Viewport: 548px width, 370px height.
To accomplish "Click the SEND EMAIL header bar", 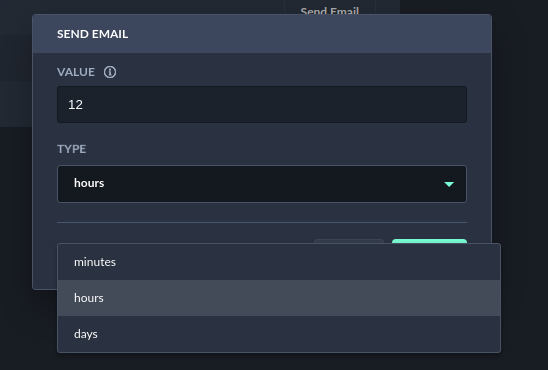I will tap(262, 34).
